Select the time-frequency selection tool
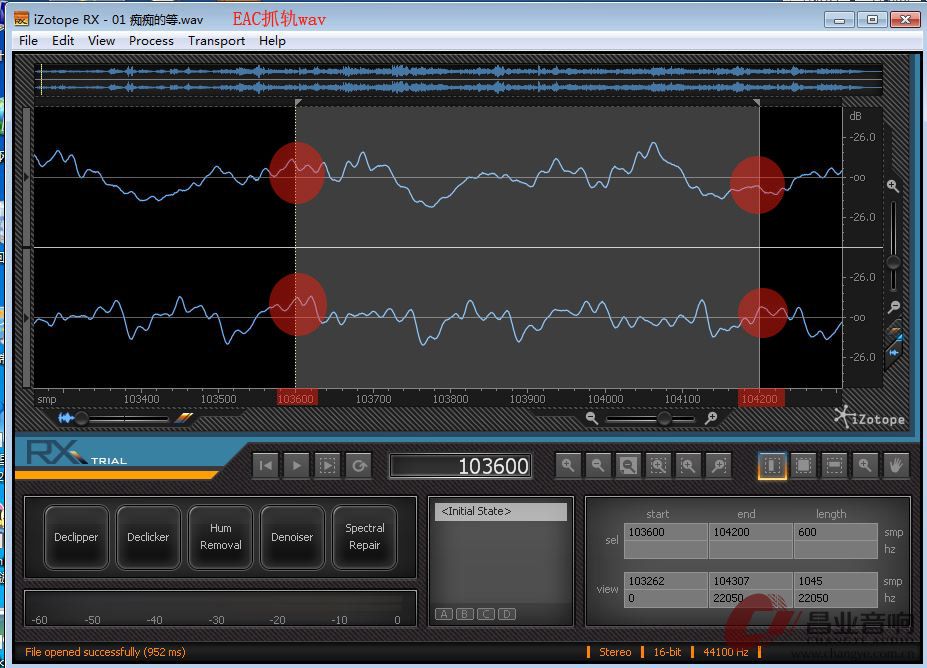The image size is (927, 668). [803, 466]
